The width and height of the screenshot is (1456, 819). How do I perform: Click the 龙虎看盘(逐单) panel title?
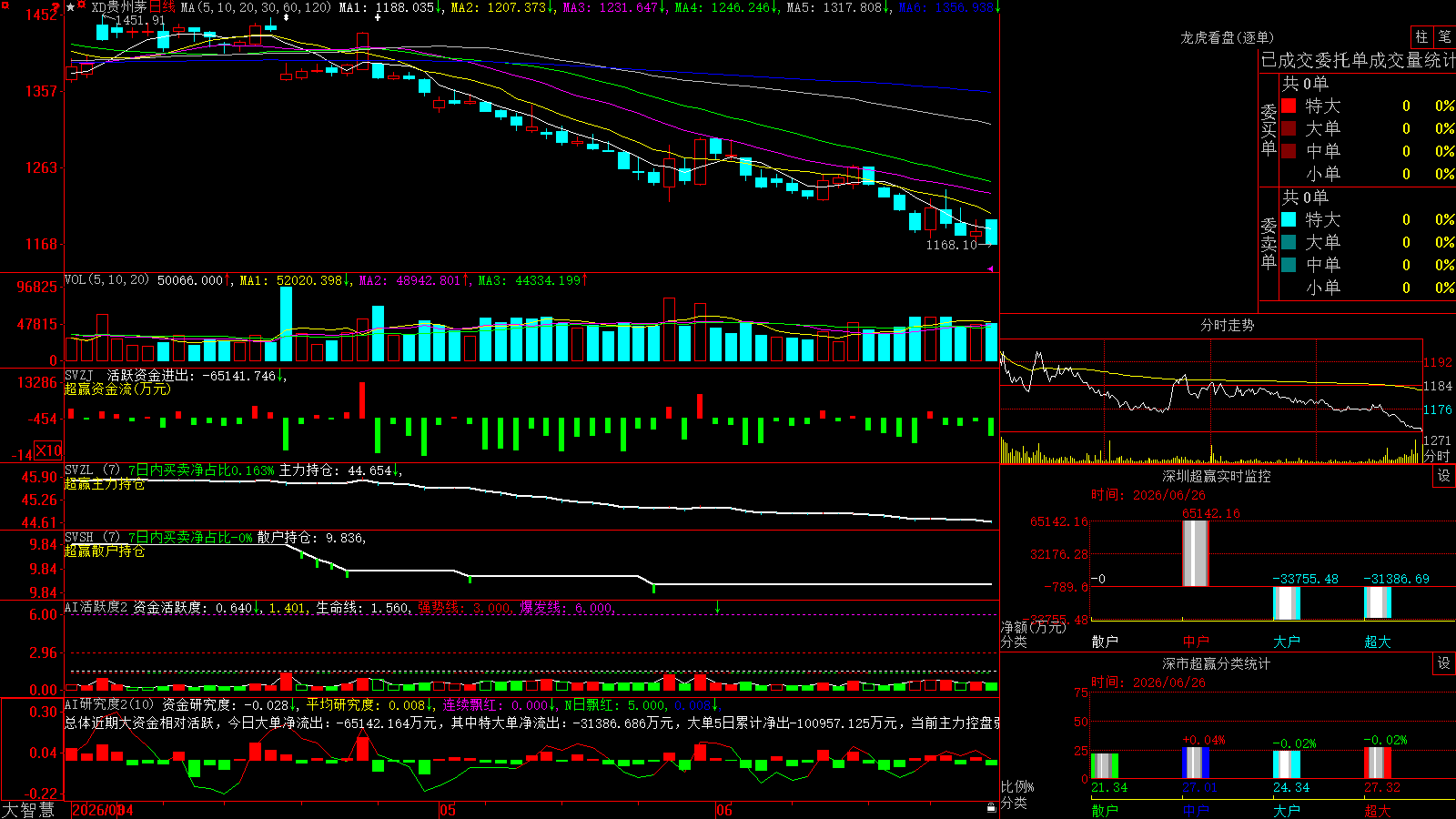[x=1227, y=37]
